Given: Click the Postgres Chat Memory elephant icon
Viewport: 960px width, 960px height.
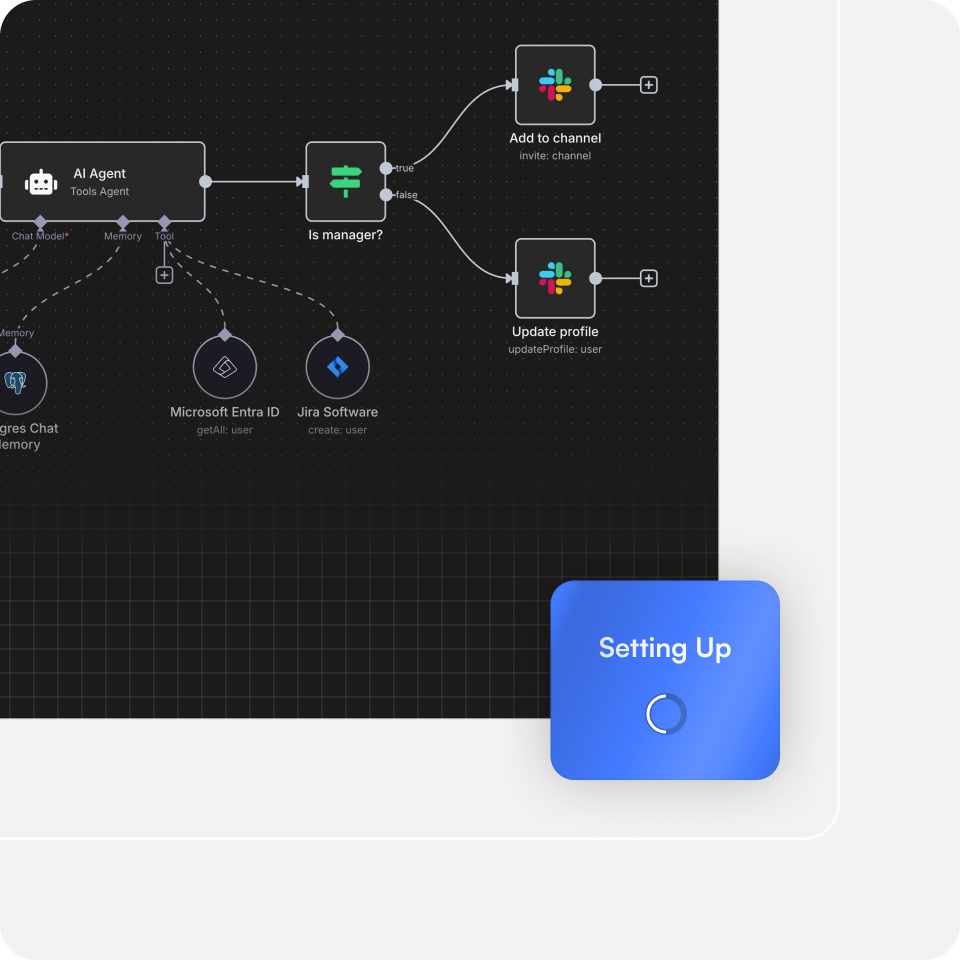Looking at the screenshot, I should (15, 382).
